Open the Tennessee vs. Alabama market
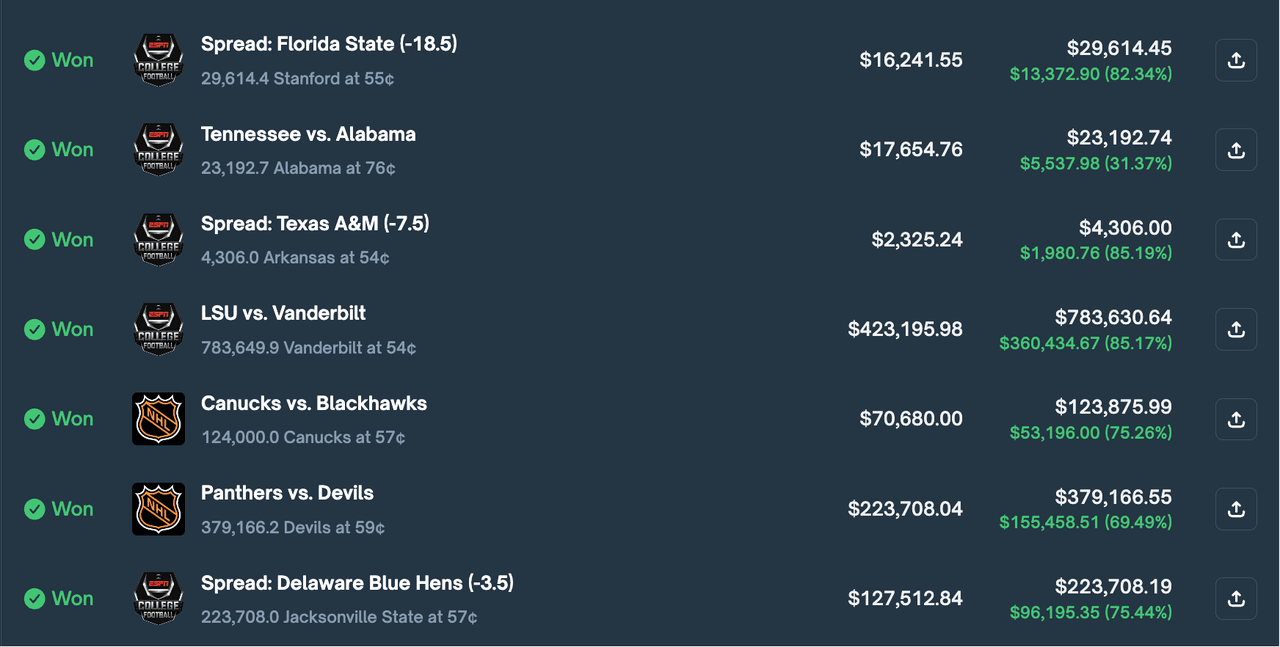This screenshot has height=647, width=1280. point(308,134)
